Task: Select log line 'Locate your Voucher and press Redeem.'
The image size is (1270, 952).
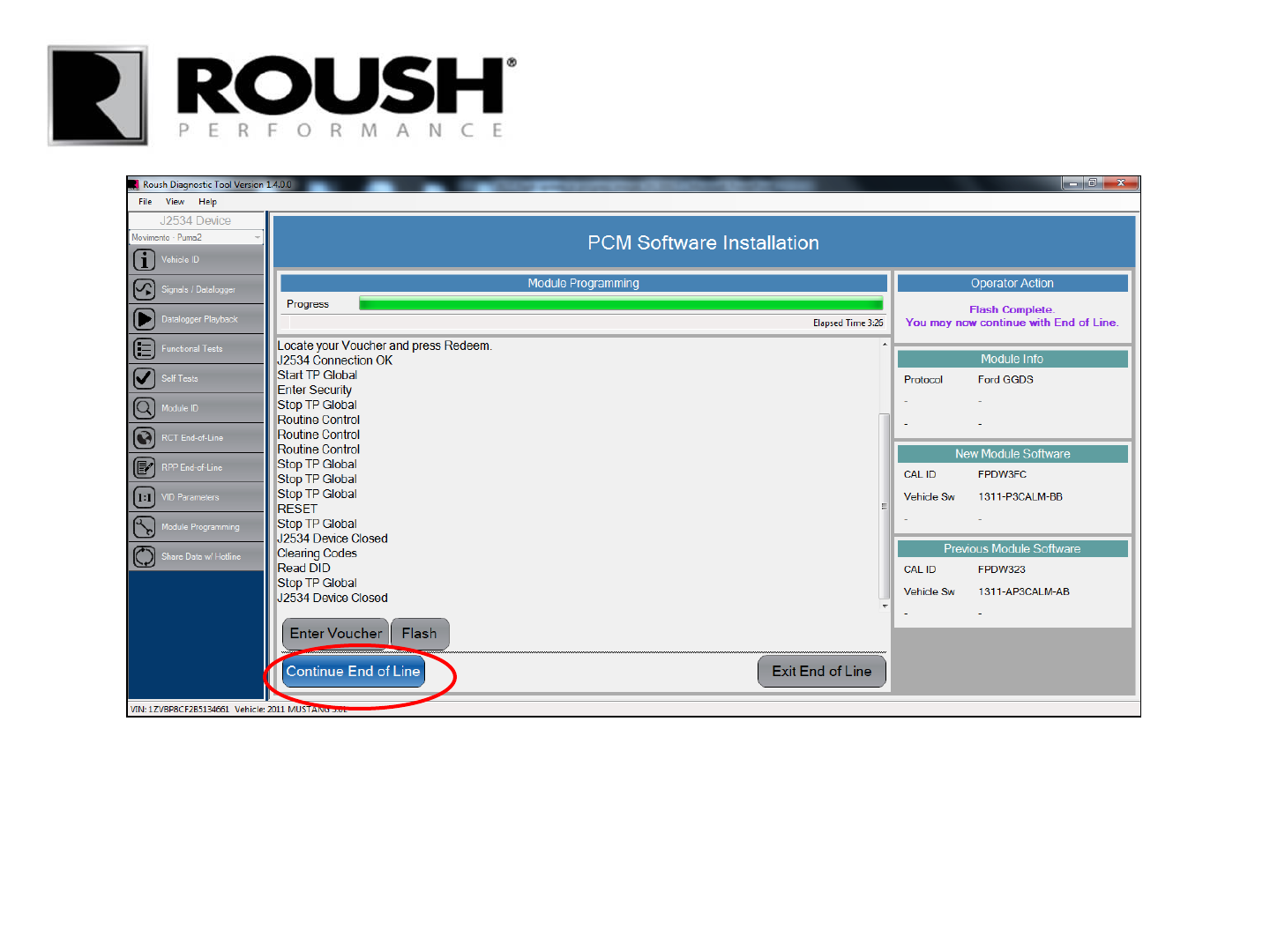Action: tap(385, 346)
